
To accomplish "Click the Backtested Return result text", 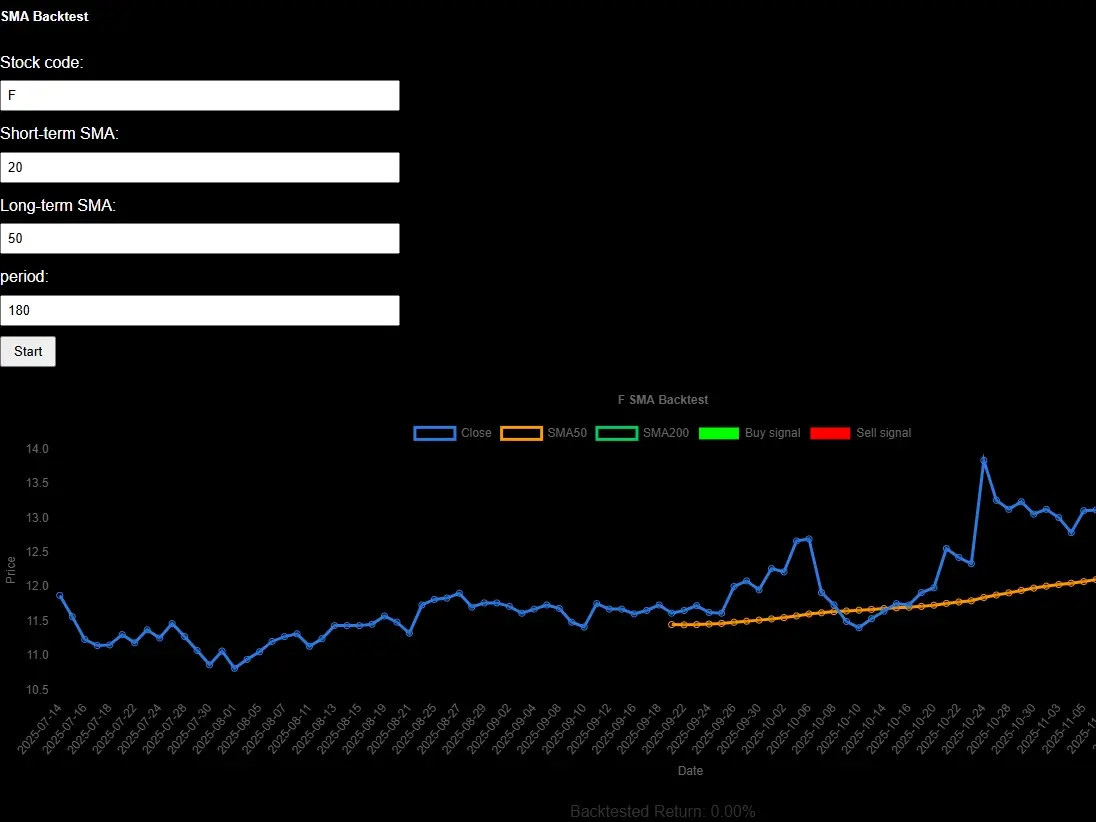I will click(x=662, y=811).
